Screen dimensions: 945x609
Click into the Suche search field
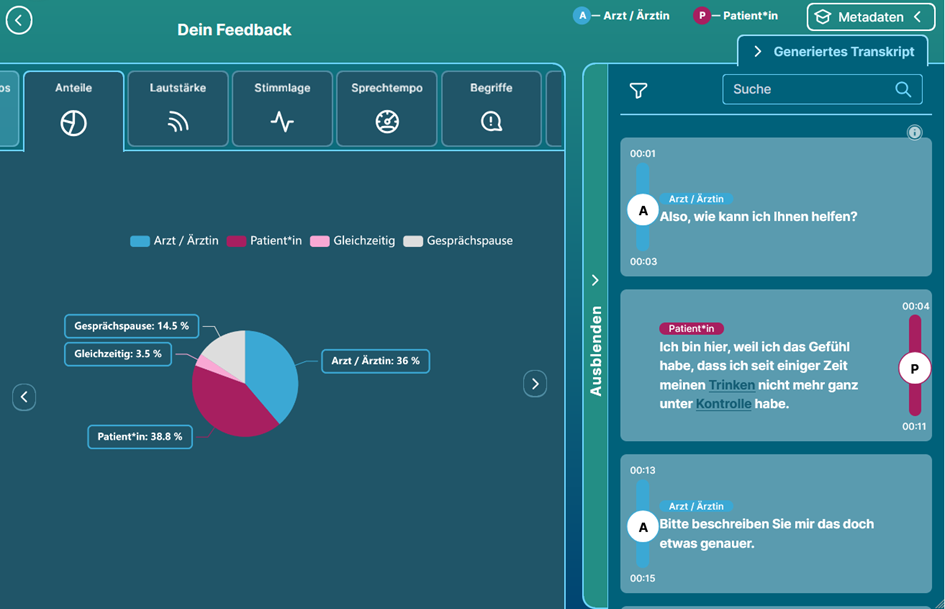click(x=805, y=90)
